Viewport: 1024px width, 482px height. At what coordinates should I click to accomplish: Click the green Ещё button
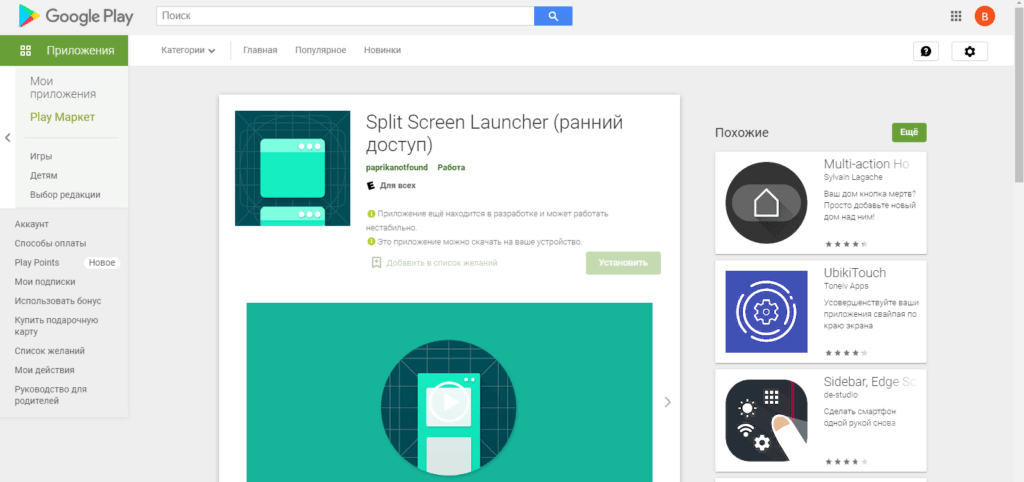909,132
